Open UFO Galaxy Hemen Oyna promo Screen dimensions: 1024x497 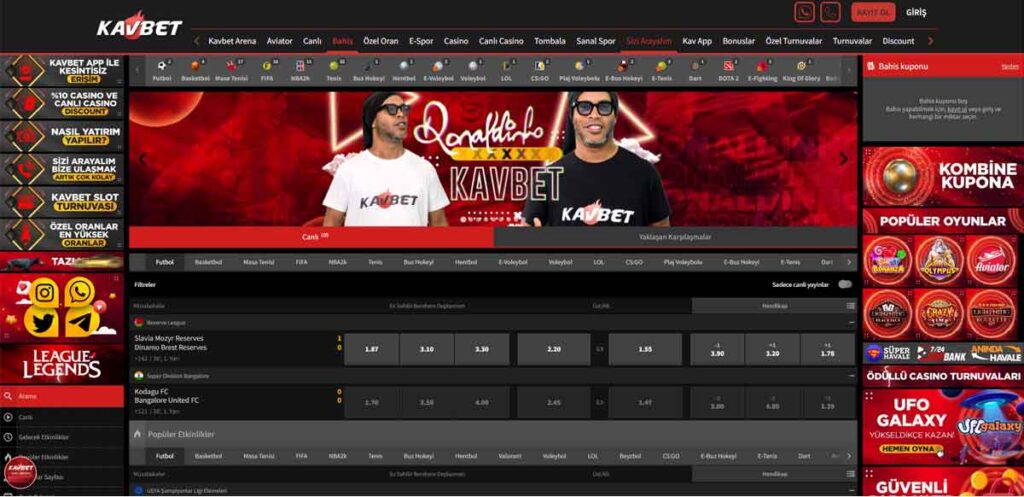(943, 427)
